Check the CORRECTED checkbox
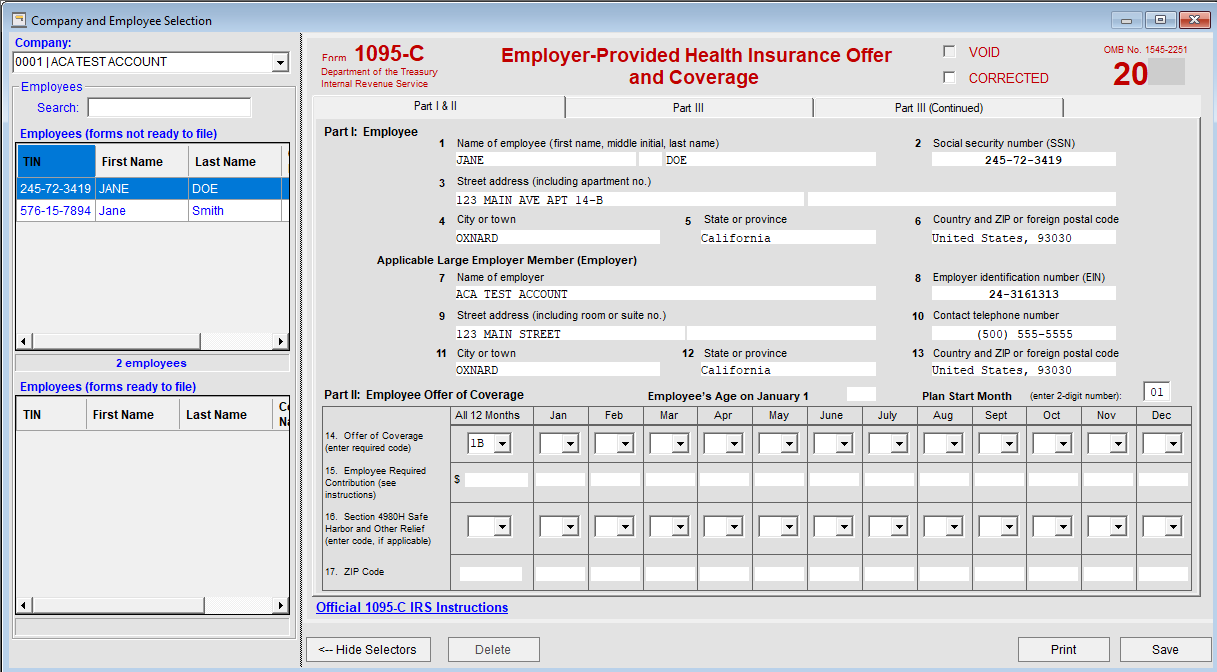The image size is (1217, 672). click(x=949, y=77)
